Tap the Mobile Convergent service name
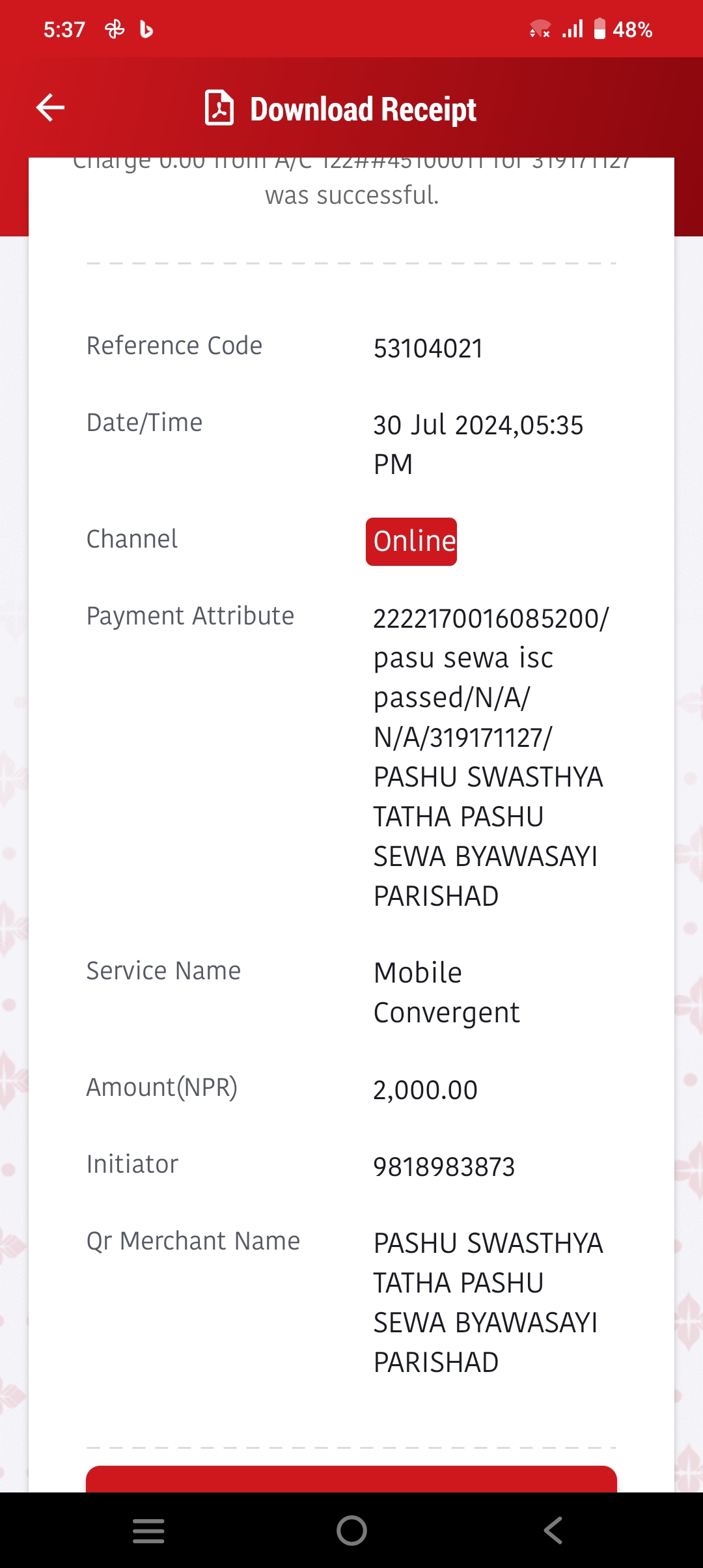This screenshot has height=1568, width=703. click(447, 992)
